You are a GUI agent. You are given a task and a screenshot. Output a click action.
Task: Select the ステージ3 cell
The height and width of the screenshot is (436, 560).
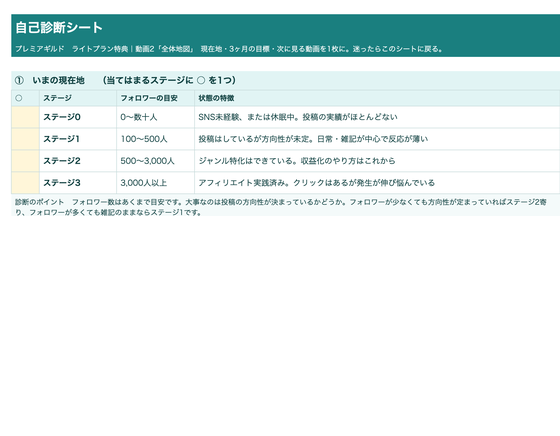tap(78, 183)
